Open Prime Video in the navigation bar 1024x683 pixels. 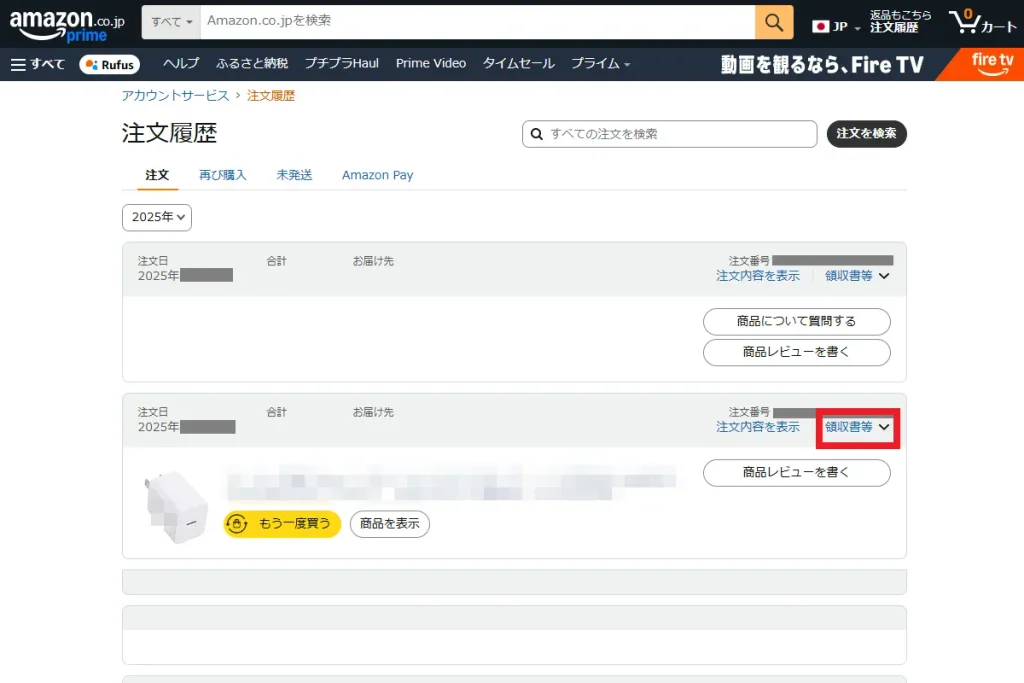coord(431,63)
